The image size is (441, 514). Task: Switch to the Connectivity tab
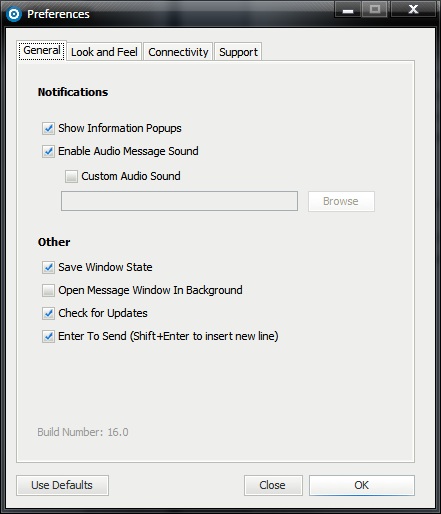[178, 52]
